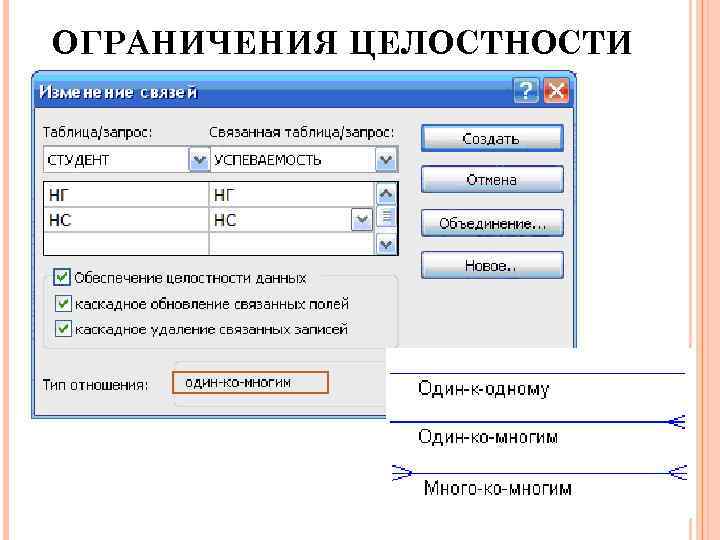The image size is (720, 540).
Task: Click the empty third row left cell
Action: tap(126, 244)
